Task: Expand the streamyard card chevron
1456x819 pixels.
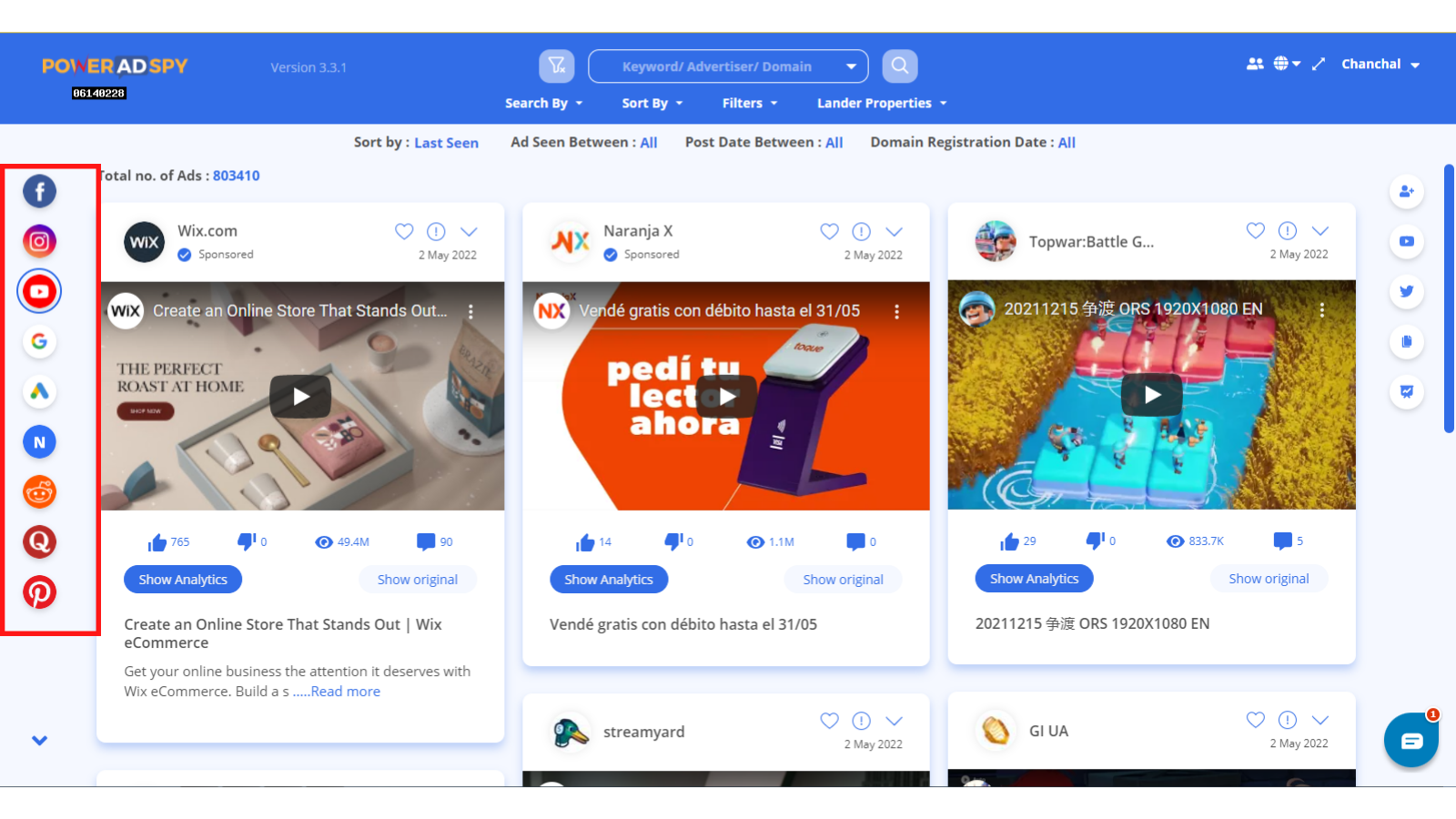Action: [x=895, y=721]
